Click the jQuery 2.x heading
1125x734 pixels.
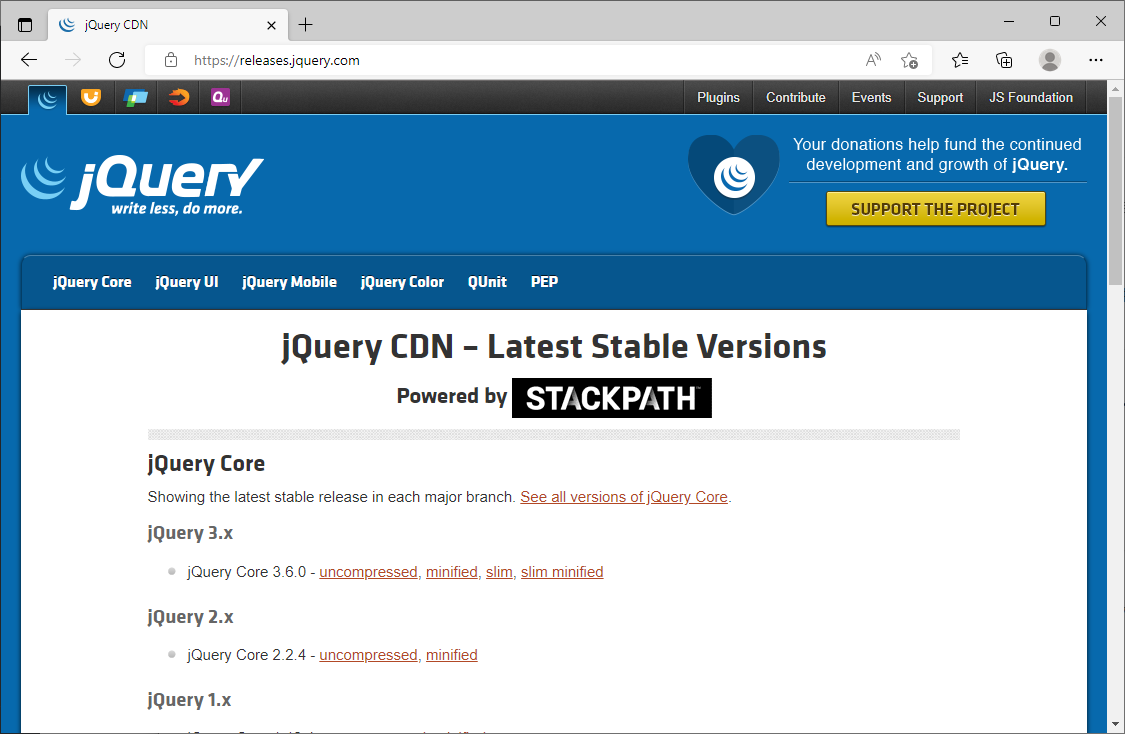tap(190, 617)
